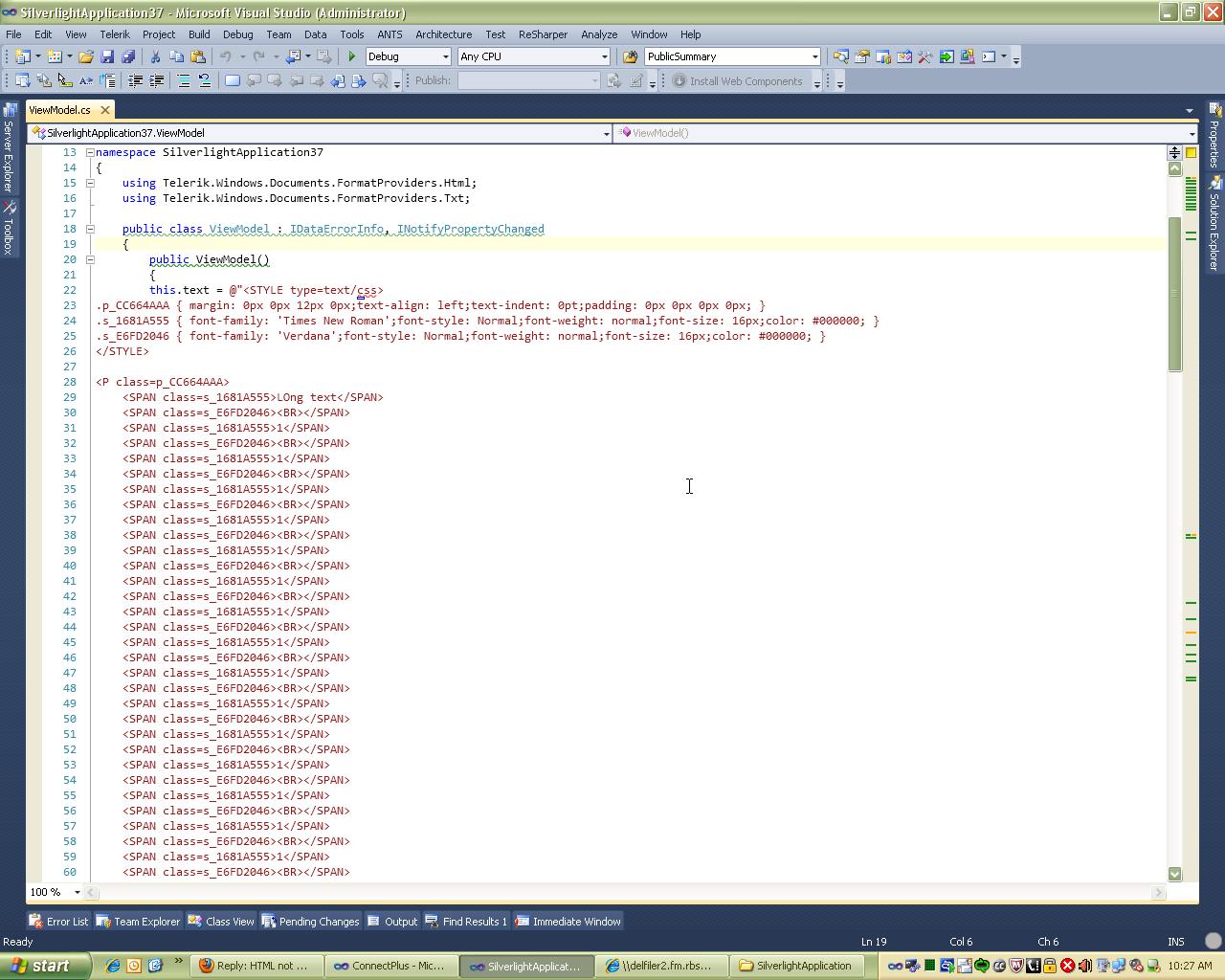Open the Toolbox wrench icon
1225x980 pixels.
925,56
